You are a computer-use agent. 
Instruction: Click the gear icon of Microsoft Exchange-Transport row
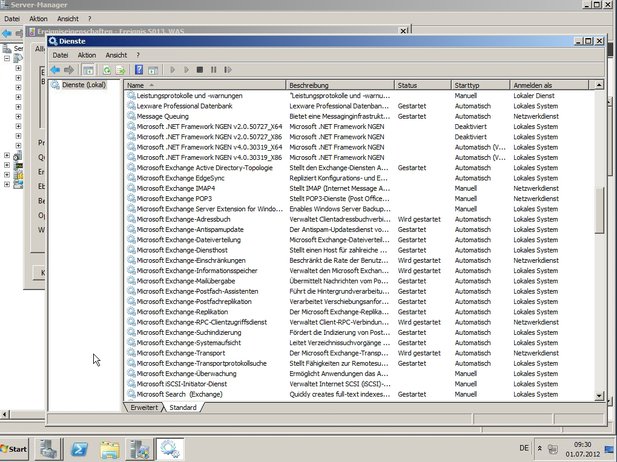pyautogui.click(x=131, y=353)
